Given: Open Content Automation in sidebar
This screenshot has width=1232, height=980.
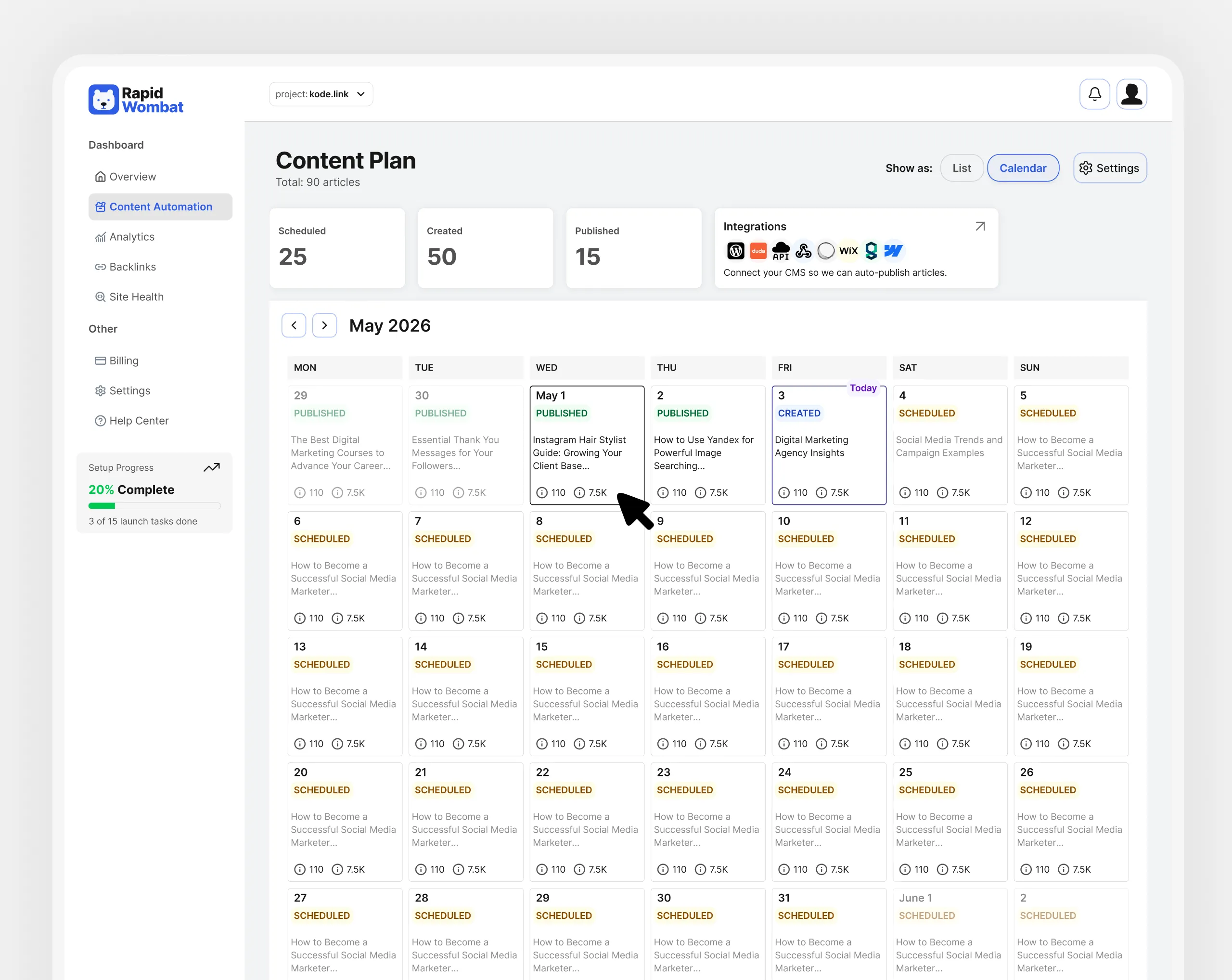Looking at the screenshot, I should point(160,206).
